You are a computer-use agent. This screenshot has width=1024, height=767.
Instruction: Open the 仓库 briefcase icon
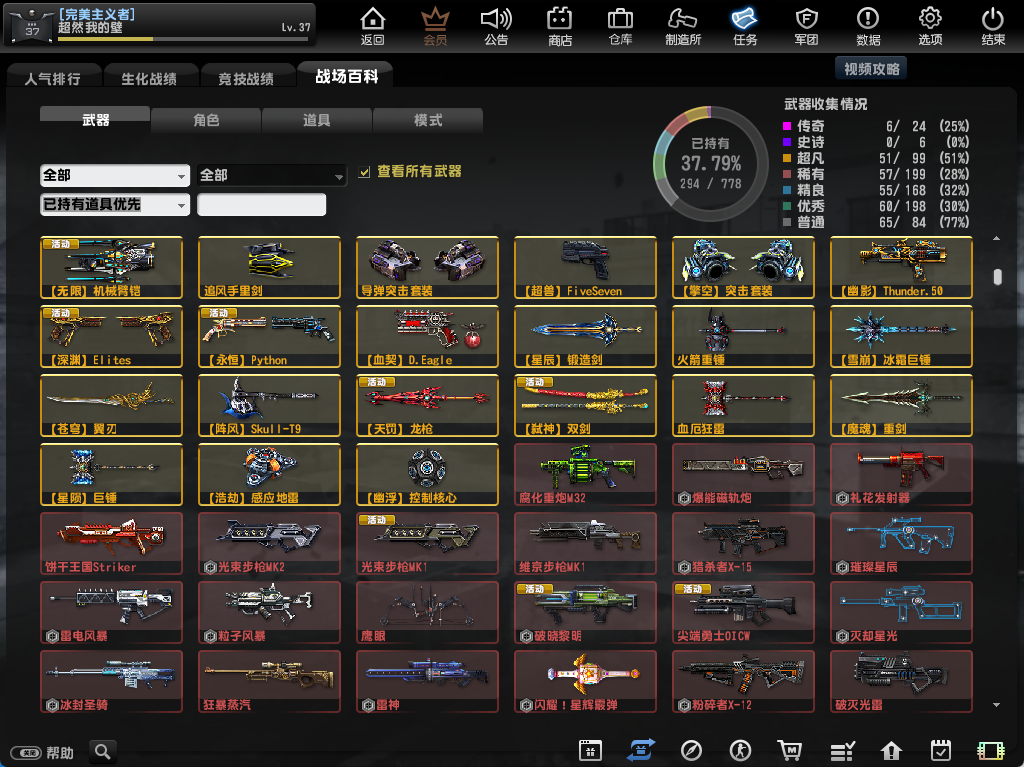[x=620, y=20]
